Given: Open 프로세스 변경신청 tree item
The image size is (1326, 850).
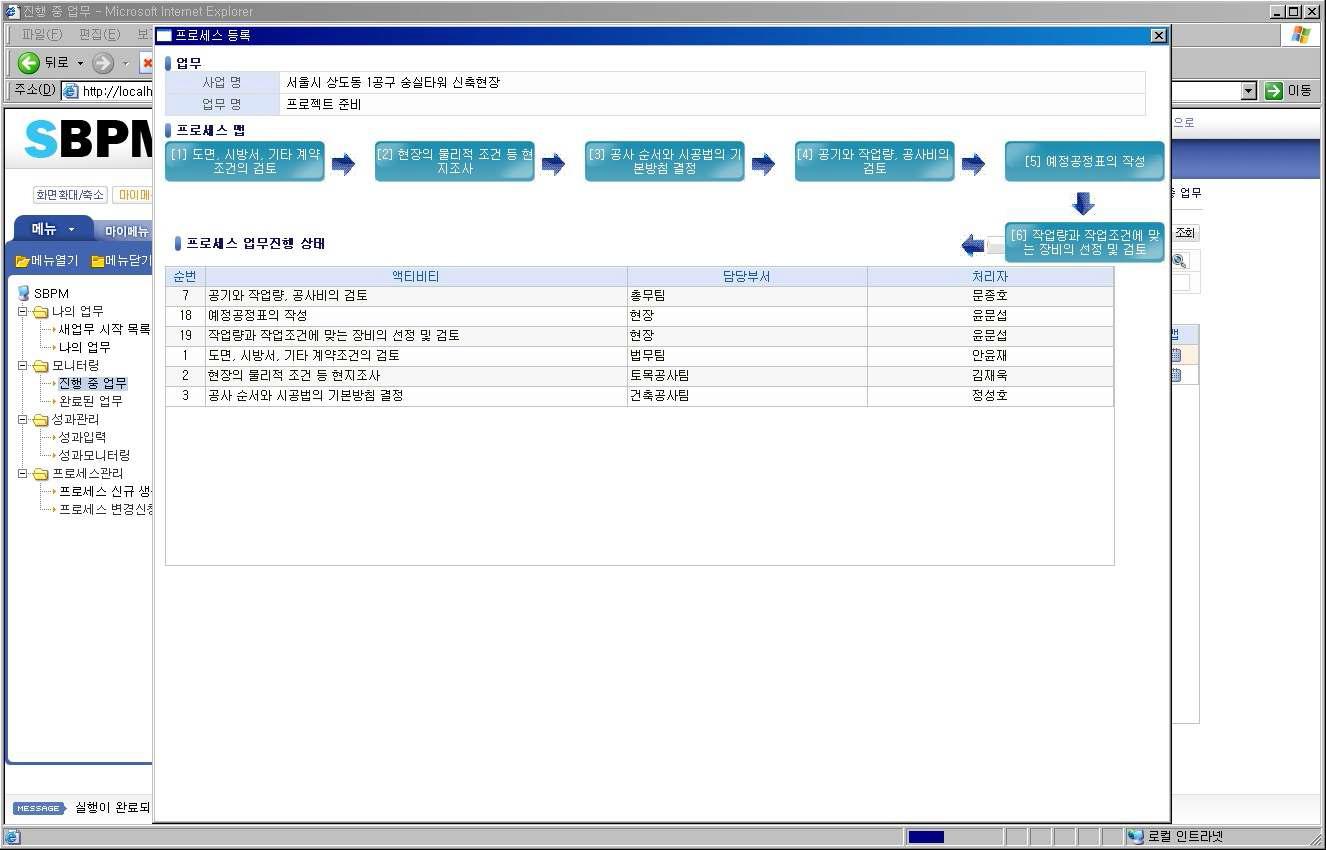Looking at the screenshot, I should [104, 509].
